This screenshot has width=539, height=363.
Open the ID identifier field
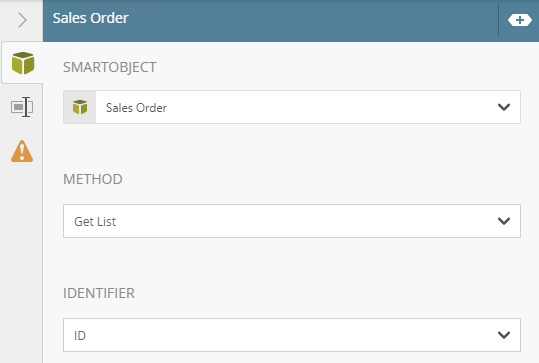coord(292,334)
